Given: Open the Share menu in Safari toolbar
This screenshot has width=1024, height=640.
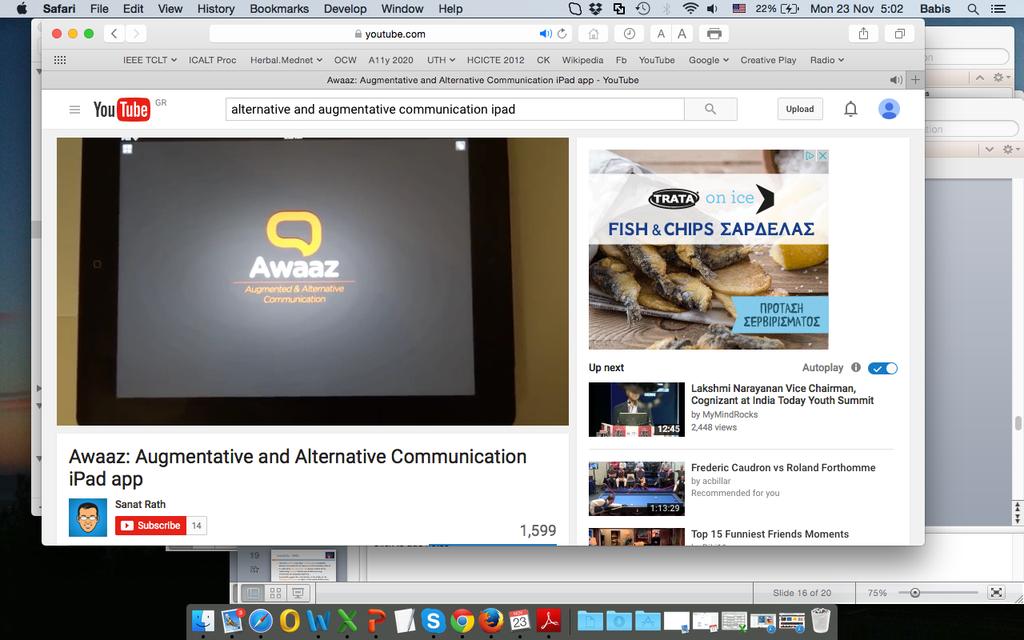Looking at the screenshot, I should click(x=863, y=34).
